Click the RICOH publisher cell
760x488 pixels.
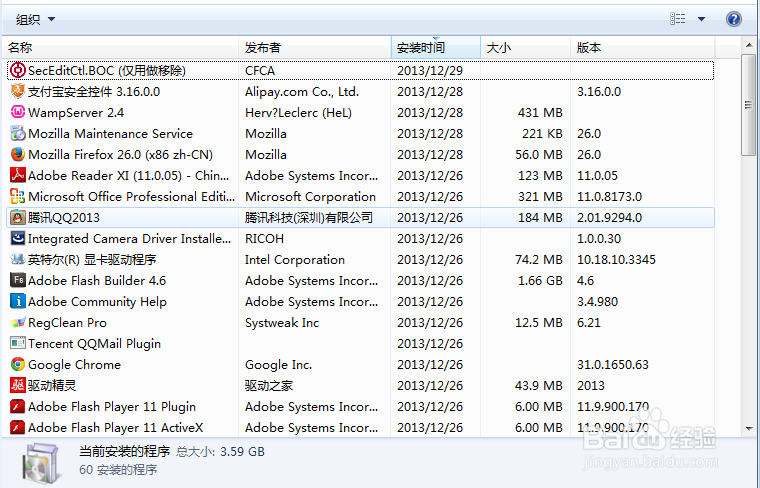[264, 238]
